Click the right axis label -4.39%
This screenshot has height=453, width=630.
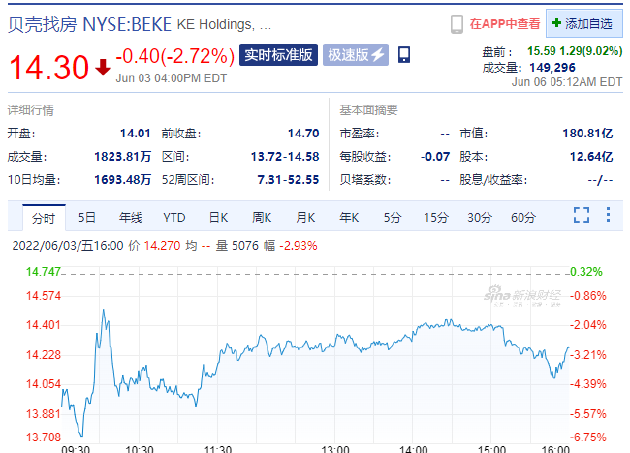[x=588, y=384]
